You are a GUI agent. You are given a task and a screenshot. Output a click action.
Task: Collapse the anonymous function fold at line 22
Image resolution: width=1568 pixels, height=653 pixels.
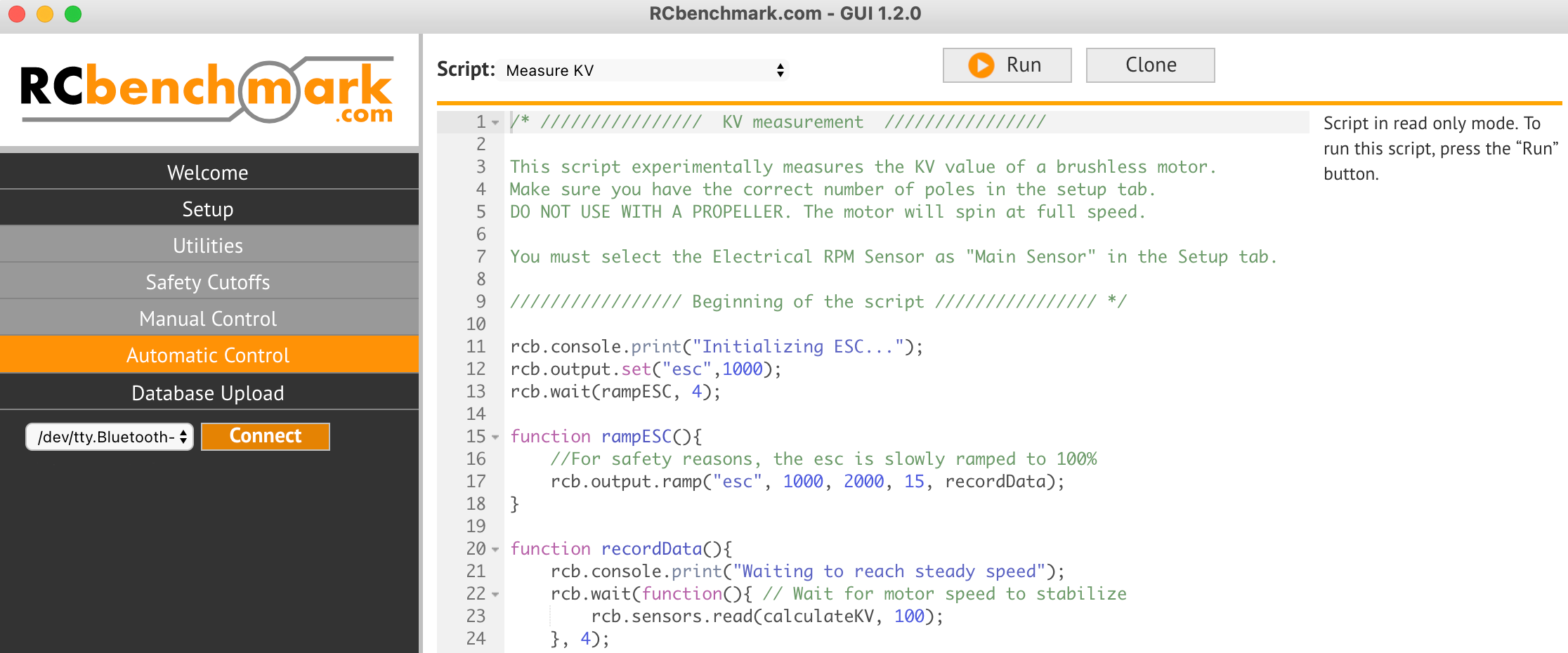tap(495, 595)
